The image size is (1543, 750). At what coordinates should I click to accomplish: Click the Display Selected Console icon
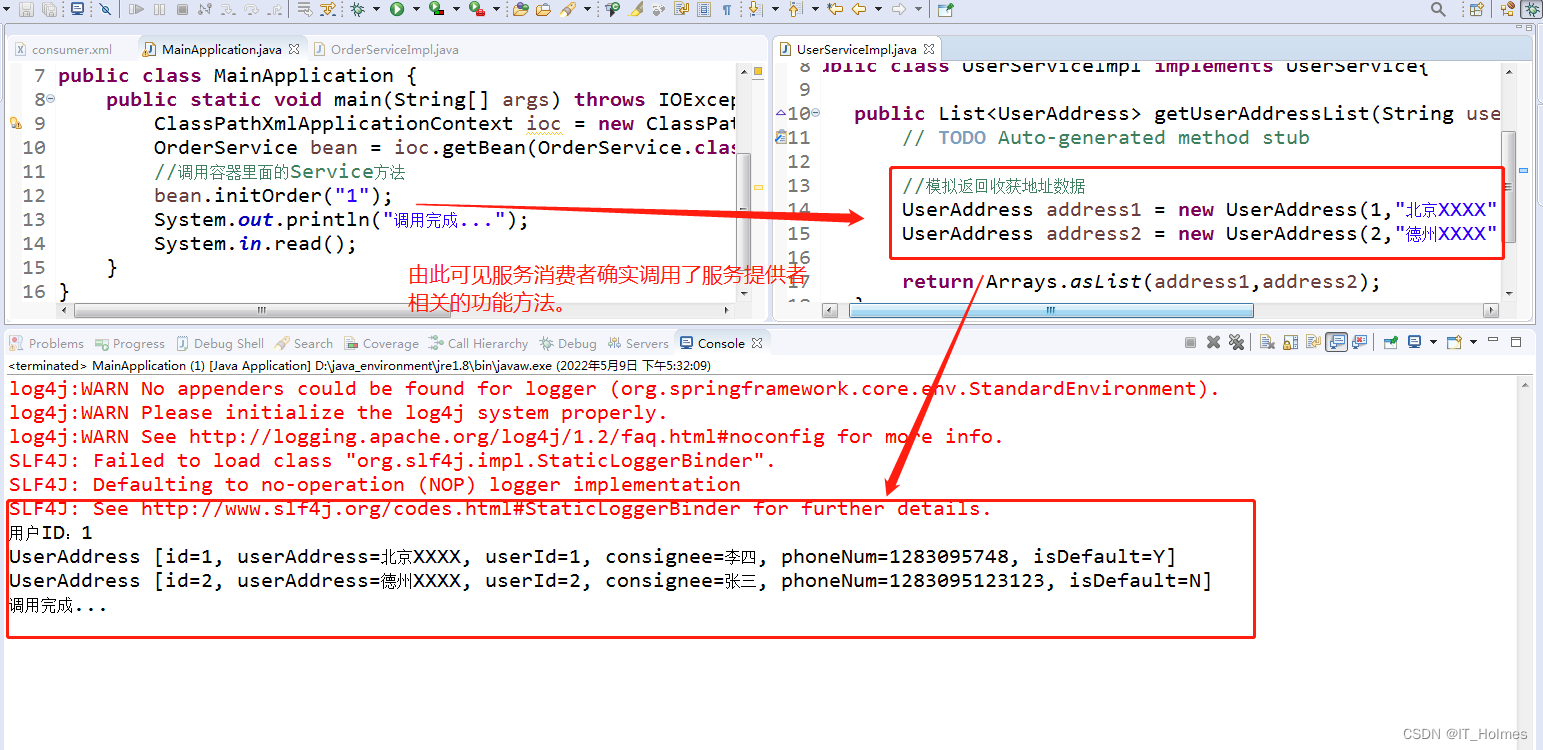point(1414,342)
